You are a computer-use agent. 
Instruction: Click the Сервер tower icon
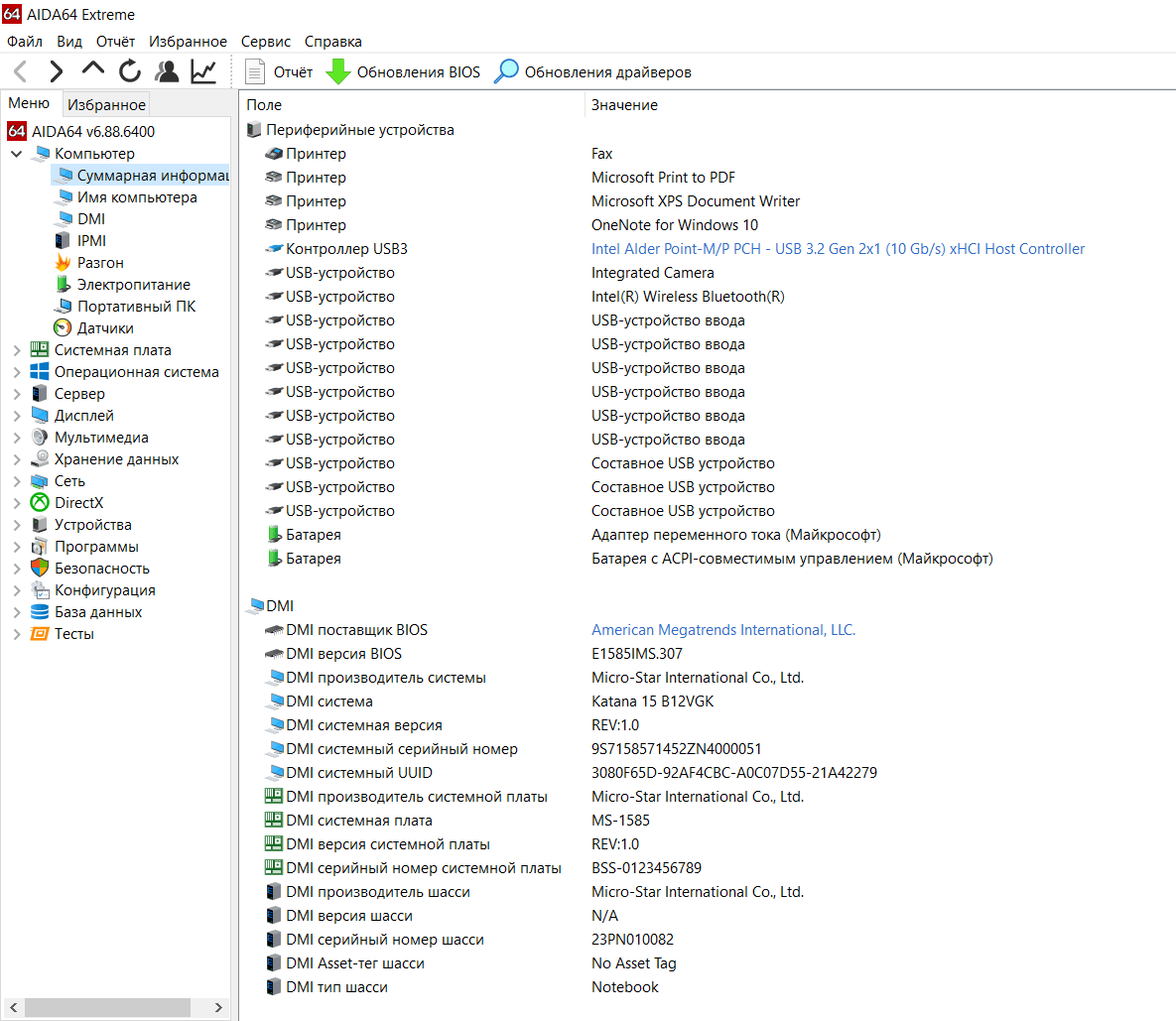(40, 394)
